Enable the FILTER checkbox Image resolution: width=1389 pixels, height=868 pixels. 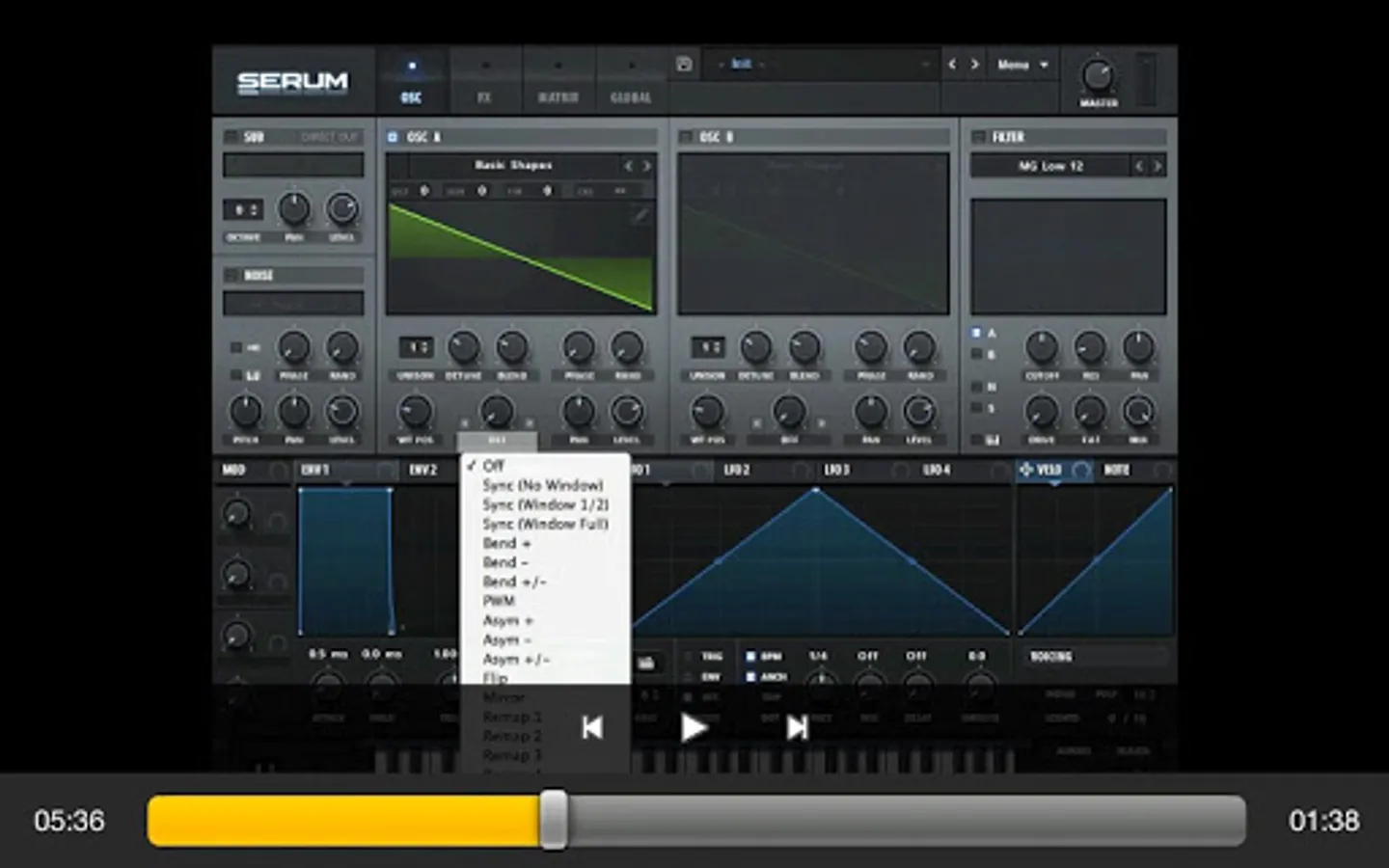point(979,137)
